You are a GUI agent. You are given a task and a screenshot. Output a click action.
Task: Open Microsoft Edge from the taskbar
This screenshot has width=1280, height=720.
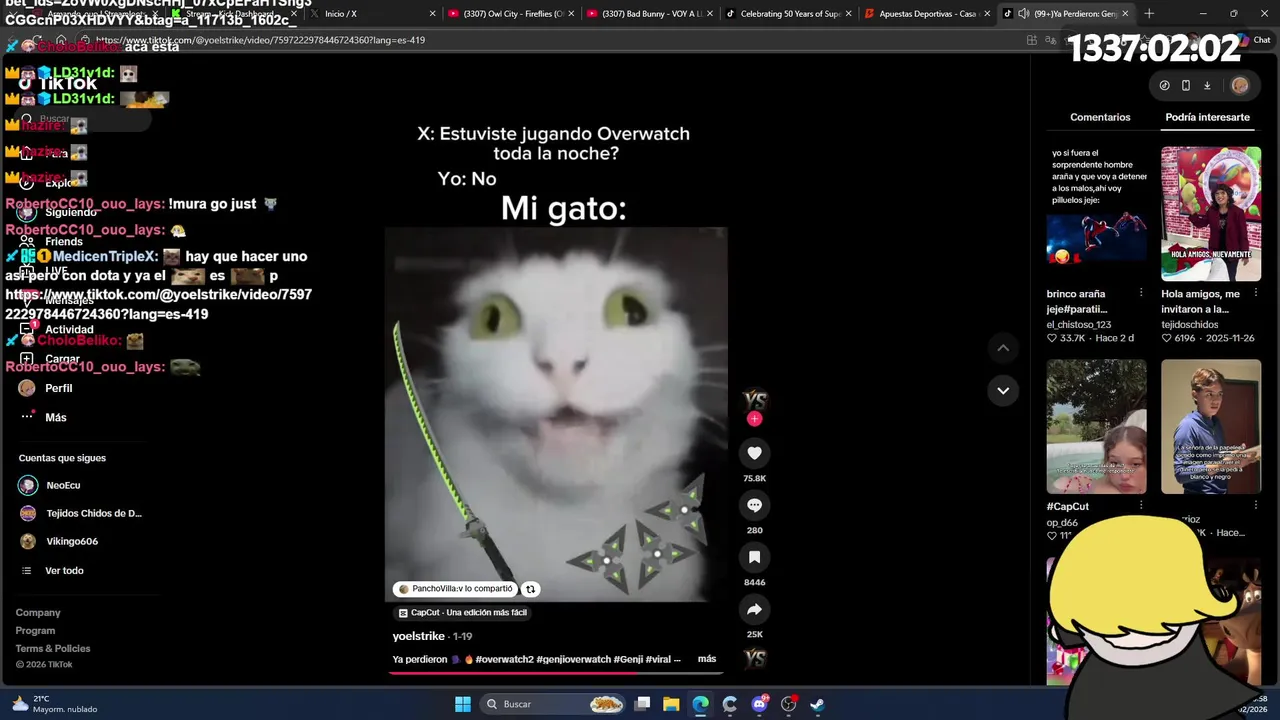pos(700,704)
